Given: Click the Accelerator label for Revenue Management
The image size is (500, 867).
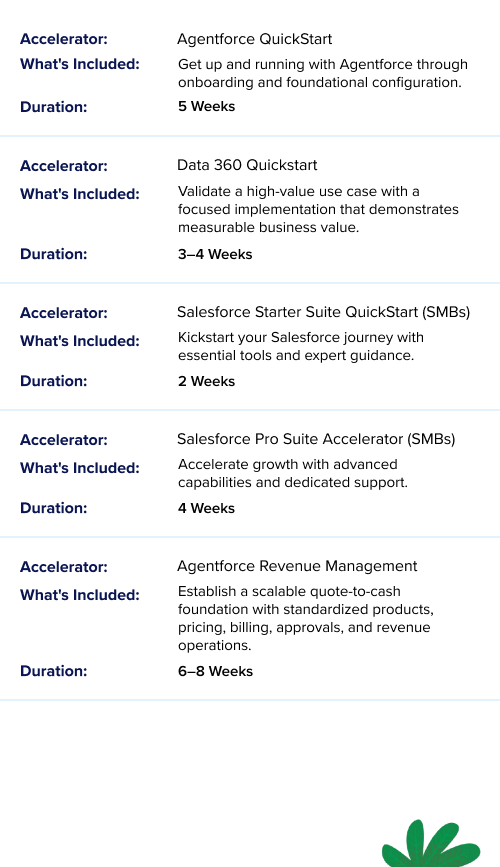Looking at the screenshot, I should (x=64, y=567).
